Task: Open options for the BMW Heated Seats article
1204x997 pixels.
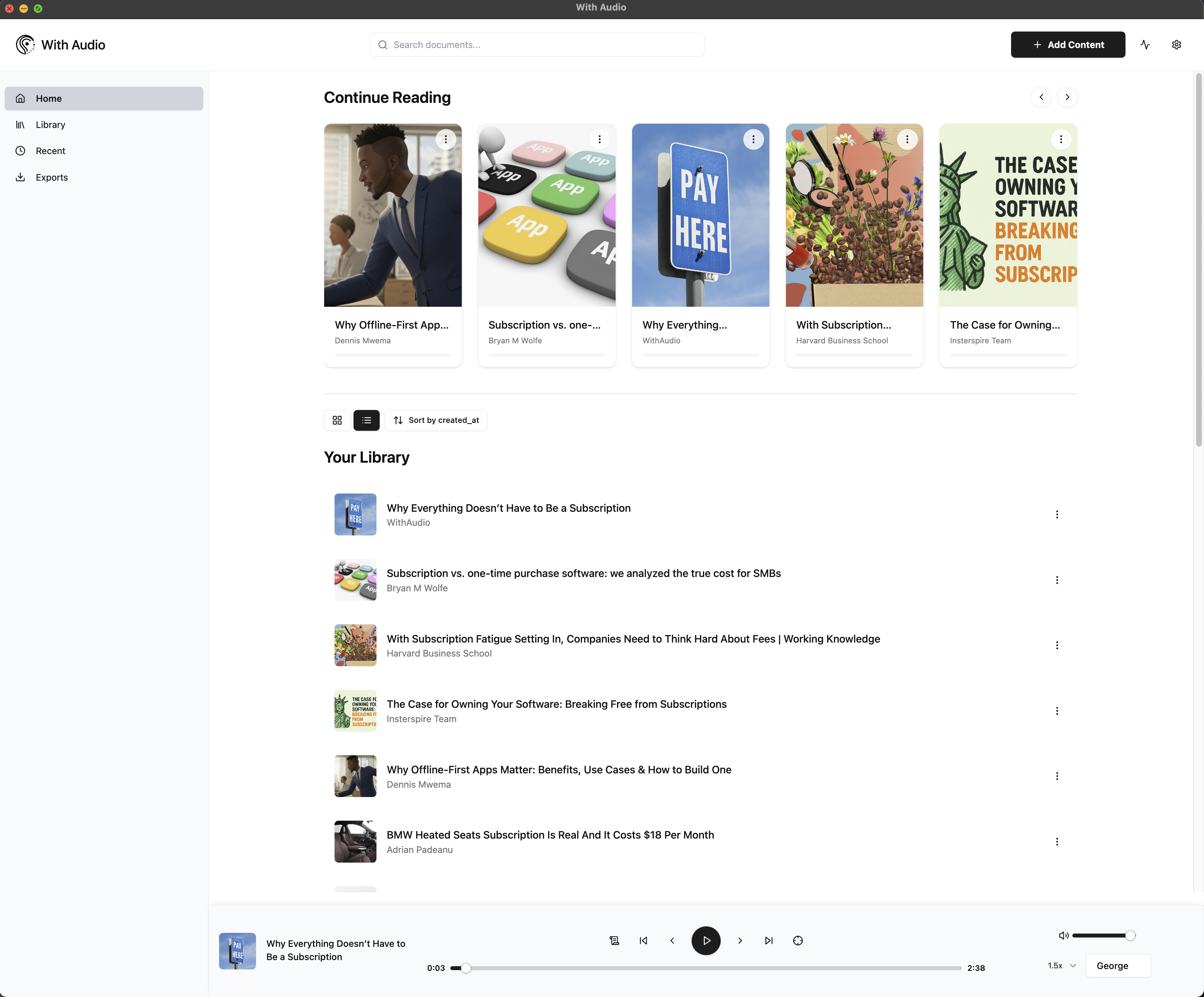Action: (1057, 841)
